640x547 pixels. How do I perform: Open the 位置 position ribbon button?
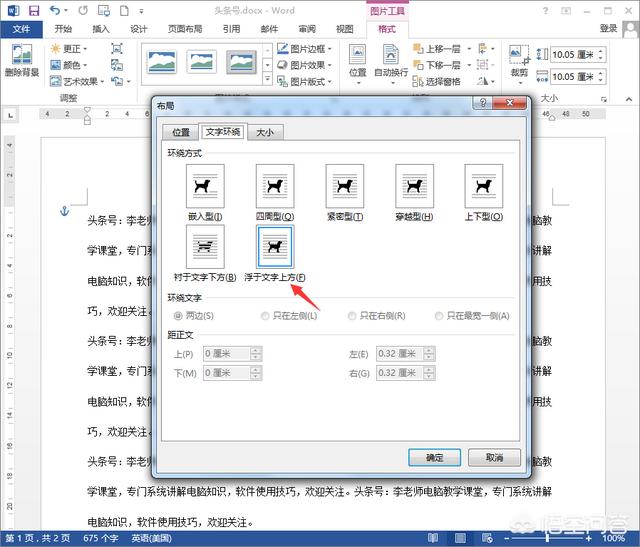[x=358, y=64]
